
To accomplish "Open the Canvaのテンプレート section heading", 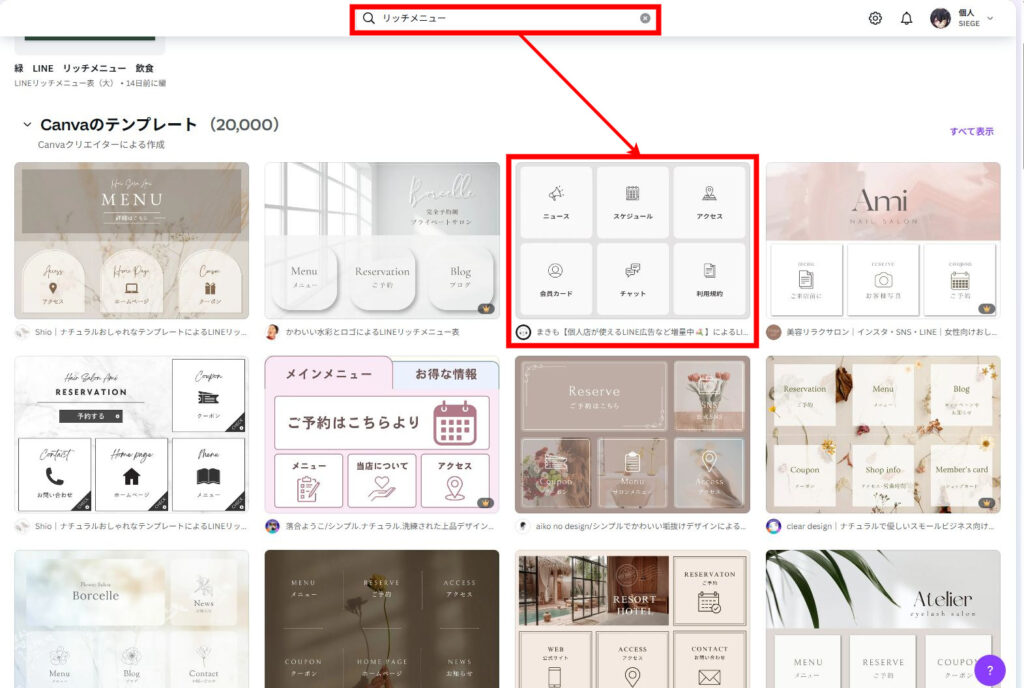I will pos(118,125).
